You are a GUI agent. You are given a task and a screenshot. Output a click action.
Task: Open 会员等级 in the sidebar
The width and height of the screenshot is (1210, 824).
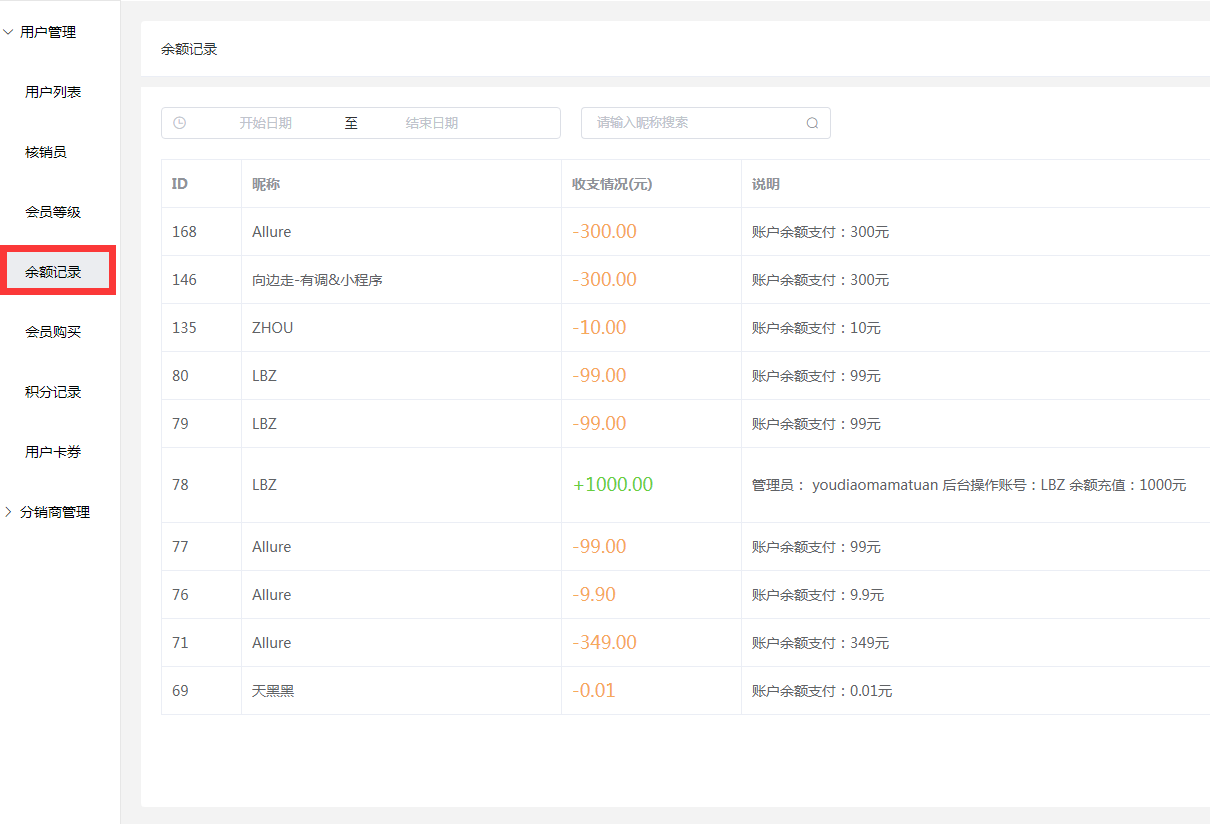(x=53, y=212)
